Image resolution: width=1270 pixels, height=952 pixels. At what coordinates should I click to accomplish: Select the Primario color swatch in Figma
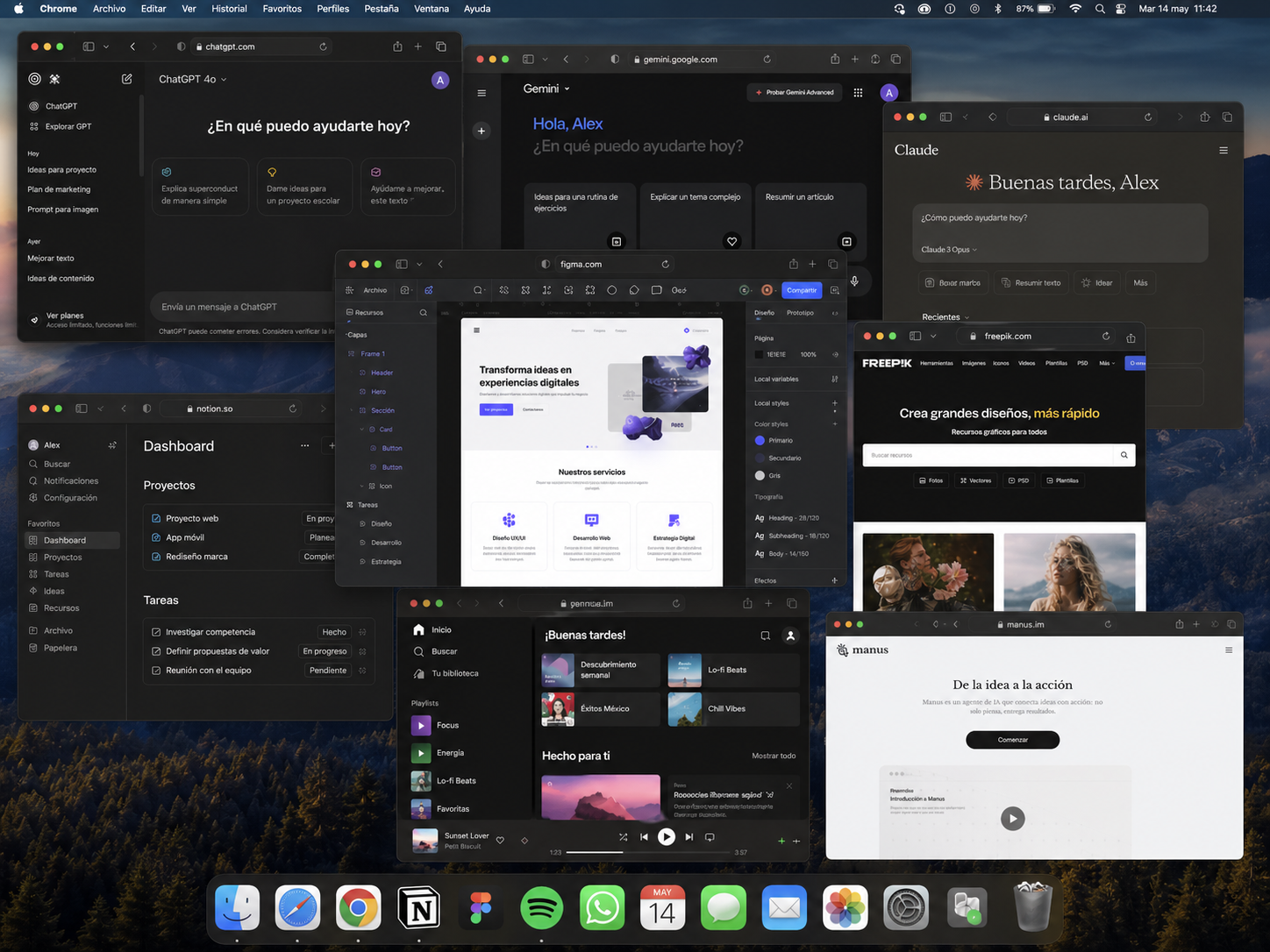pos(760,441)
